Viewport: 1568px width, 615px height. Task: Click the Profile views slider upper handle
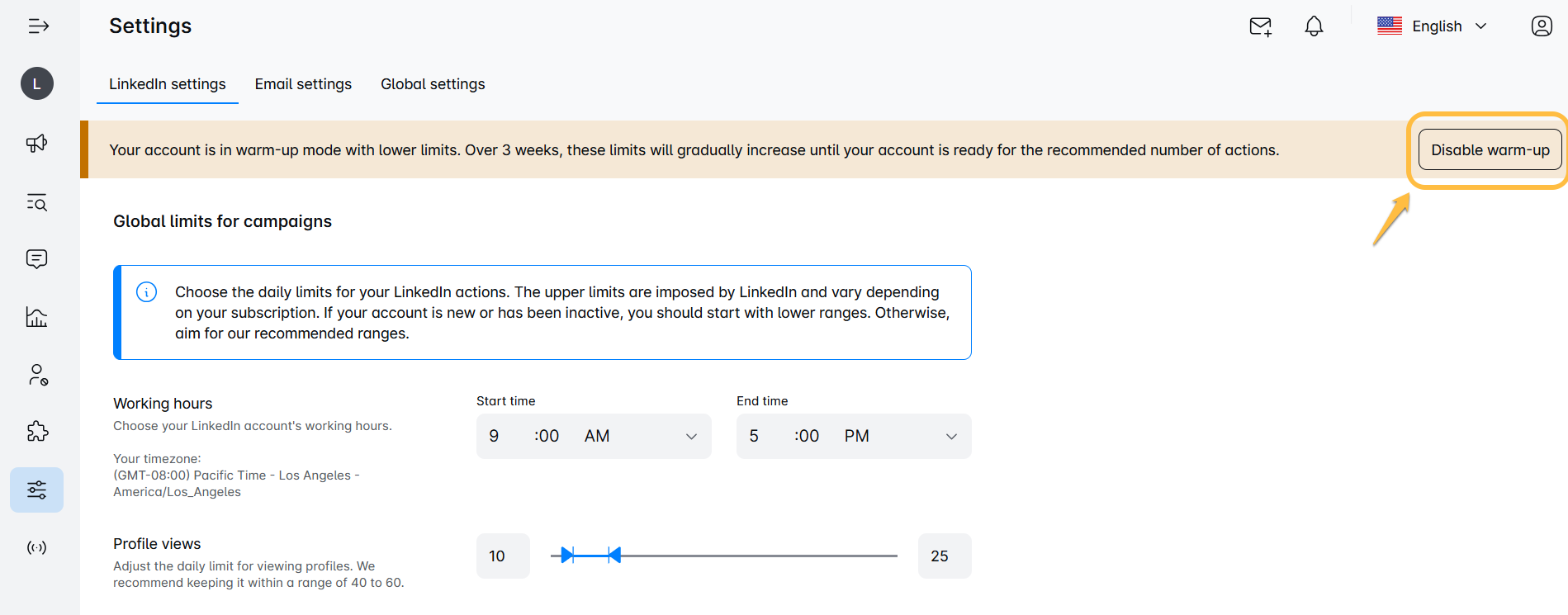[x=613, y=556]
